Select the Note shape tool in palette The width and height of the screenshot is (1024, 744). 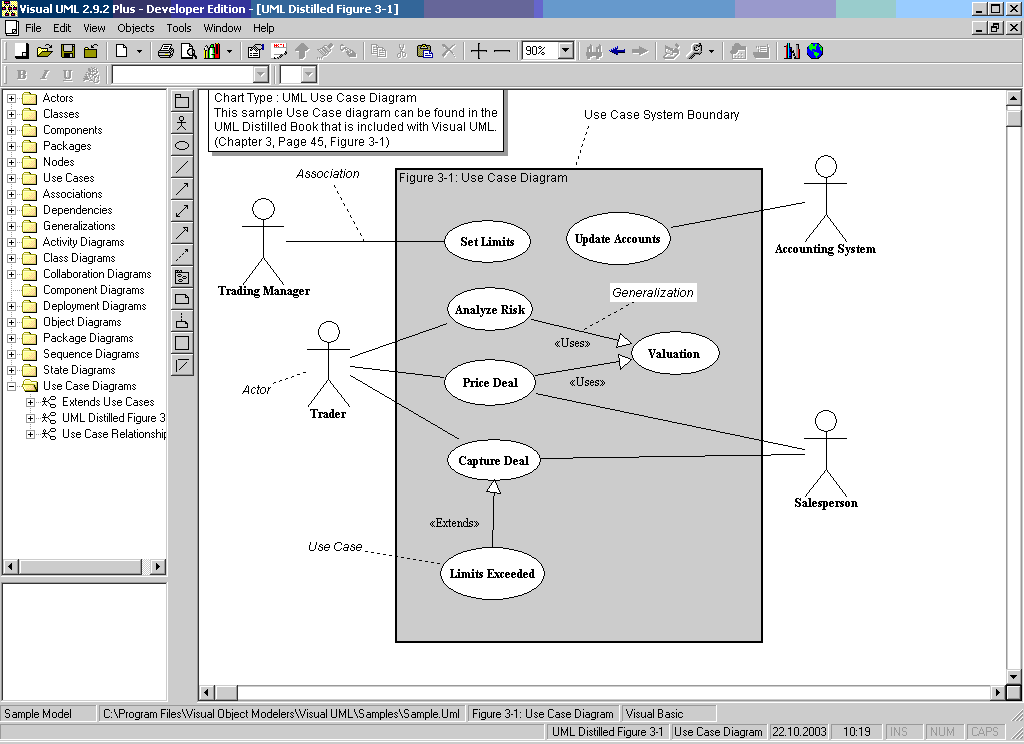(x=182, y=299)
